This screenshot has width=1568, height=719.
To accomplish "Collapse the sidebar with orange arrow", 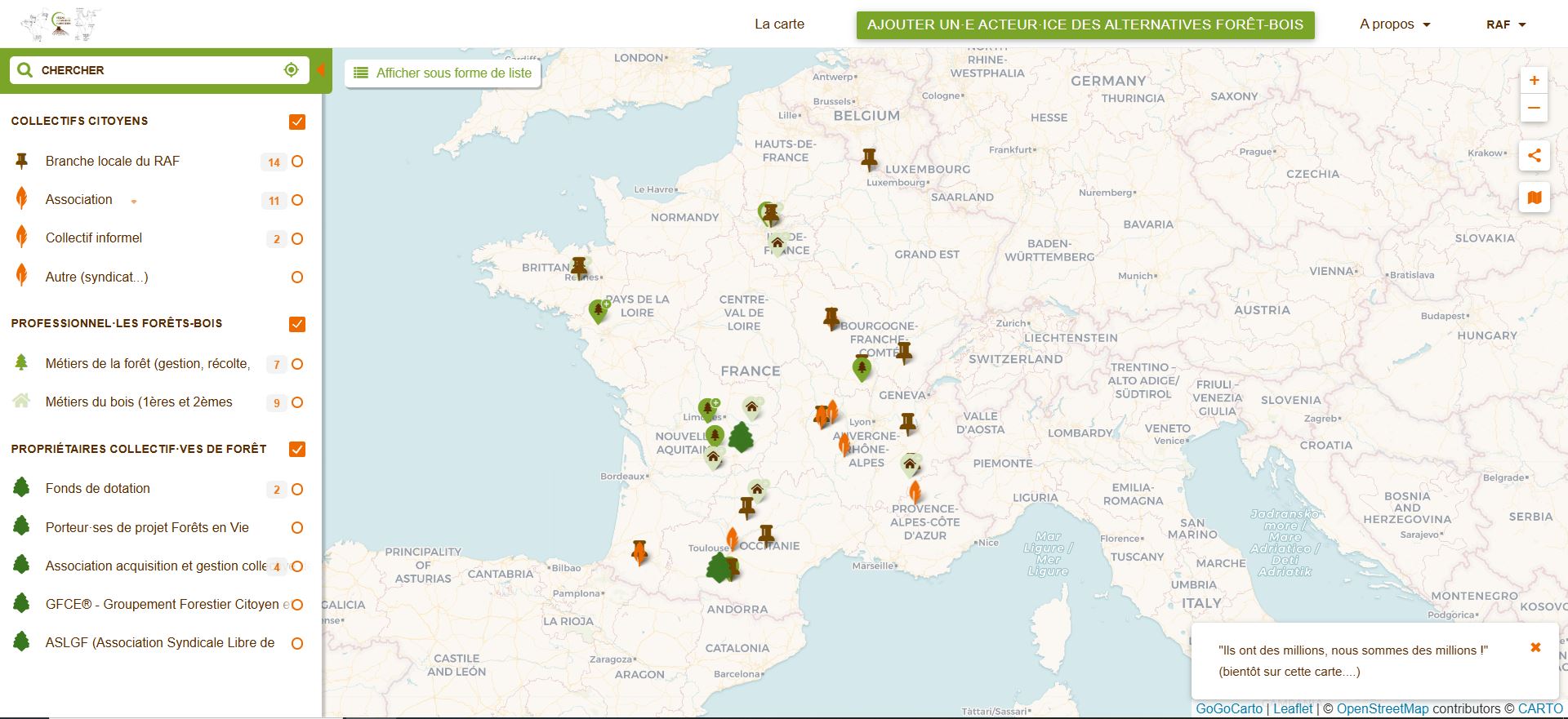I will point(321,70).
